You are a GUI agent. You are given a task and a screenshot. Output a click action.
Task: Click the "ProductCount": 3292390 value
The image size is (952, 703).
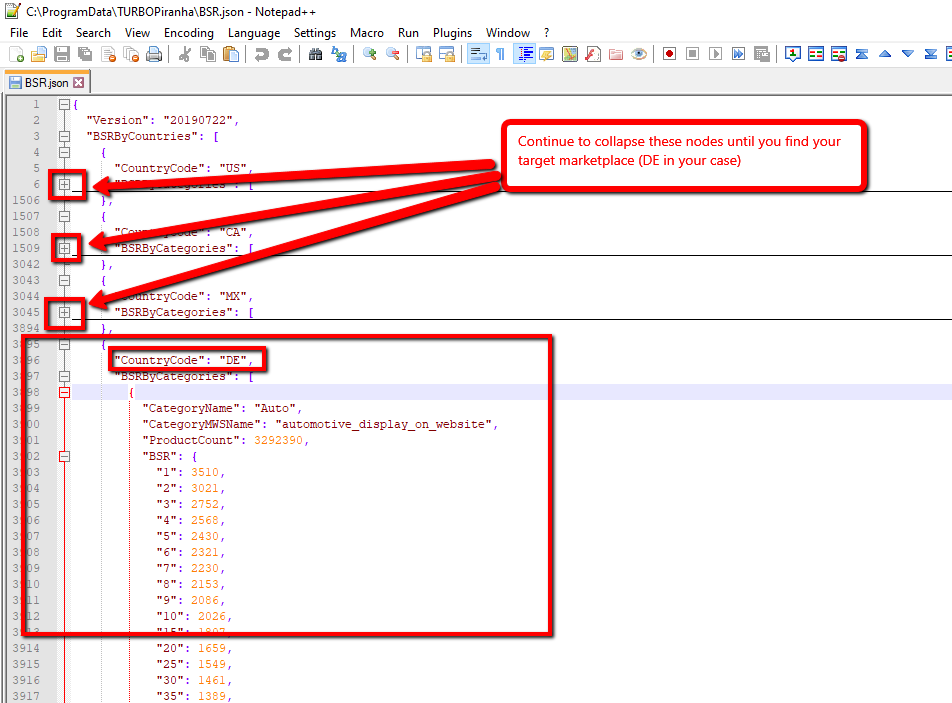pos(278,440)
